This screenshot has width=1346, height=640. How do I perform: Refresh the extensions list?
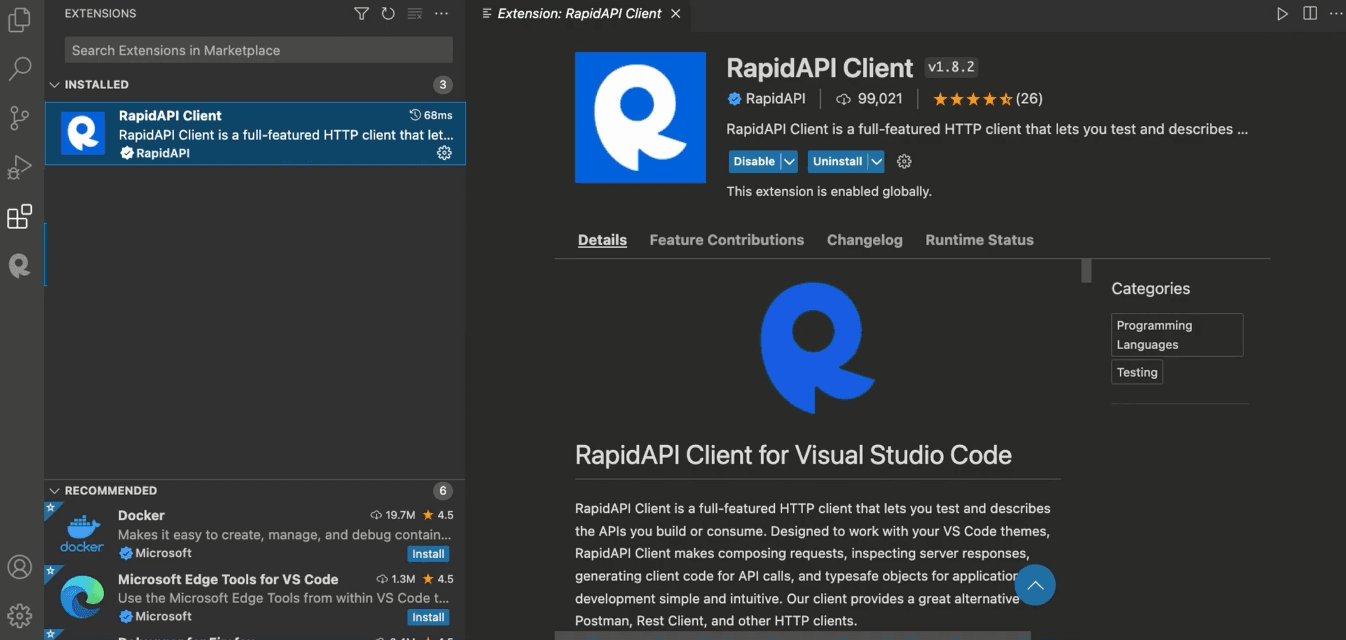coord(388,14)
